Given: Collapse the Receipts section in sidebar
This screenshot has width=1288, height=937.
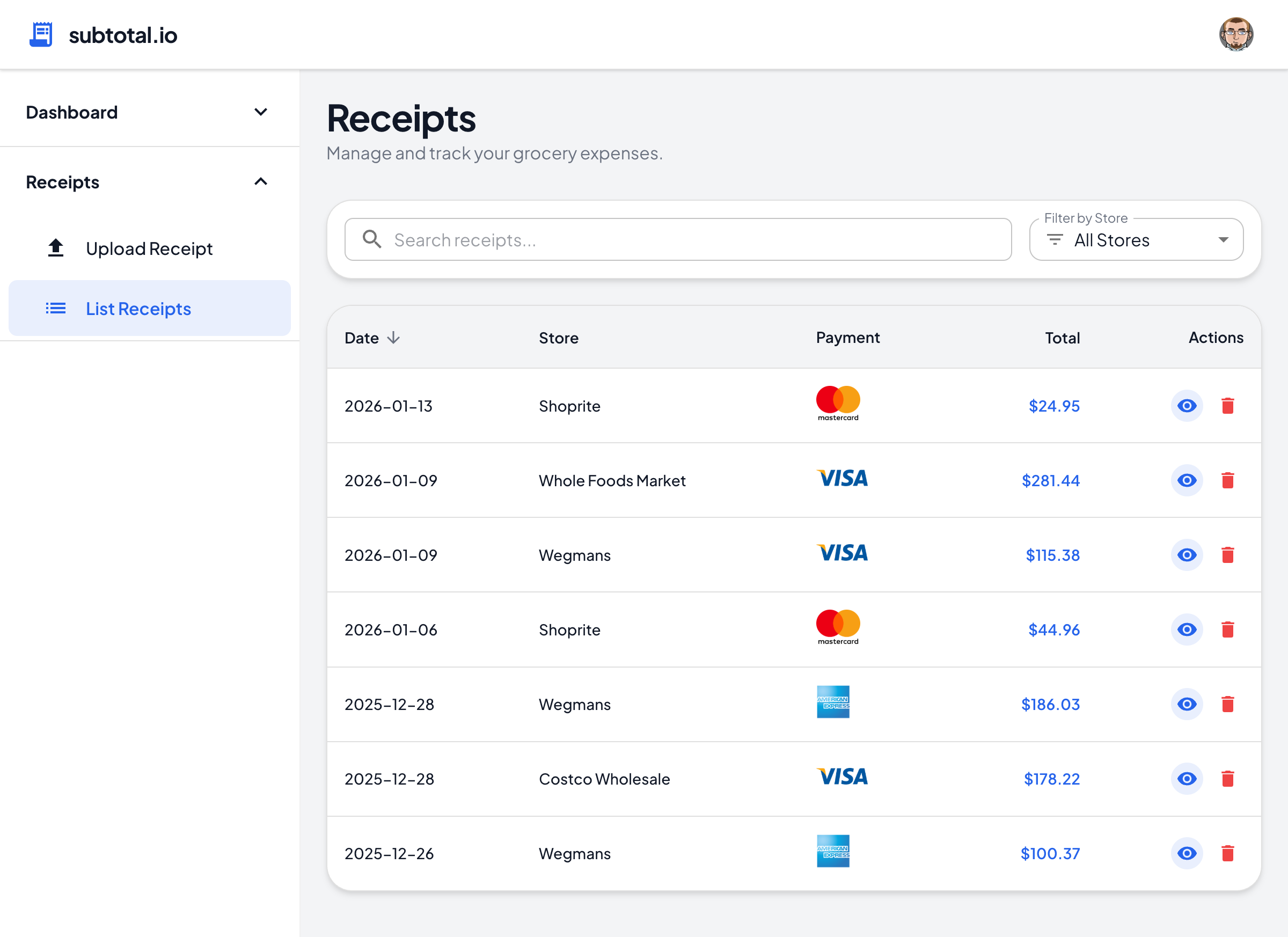Looking at the screenshot, I should [261, 181].
